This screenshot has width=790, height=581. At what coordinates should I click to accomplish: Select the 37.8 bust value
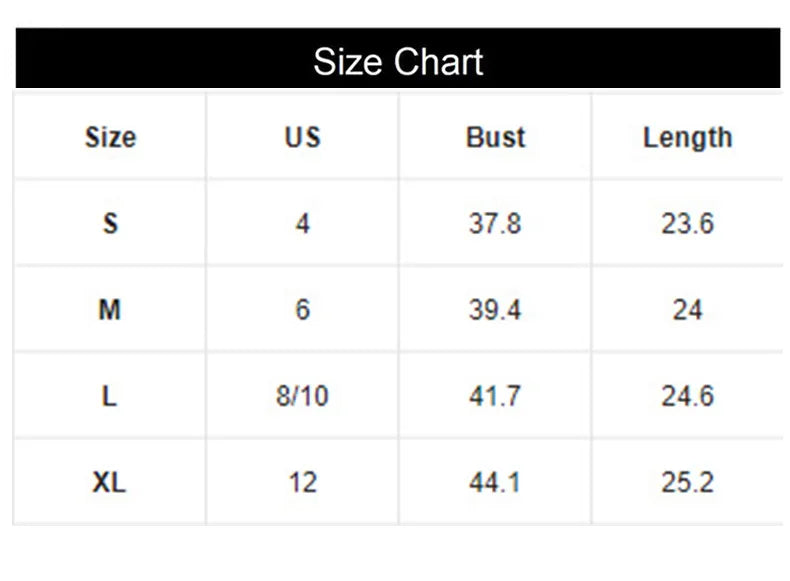[x=495, y=223]
